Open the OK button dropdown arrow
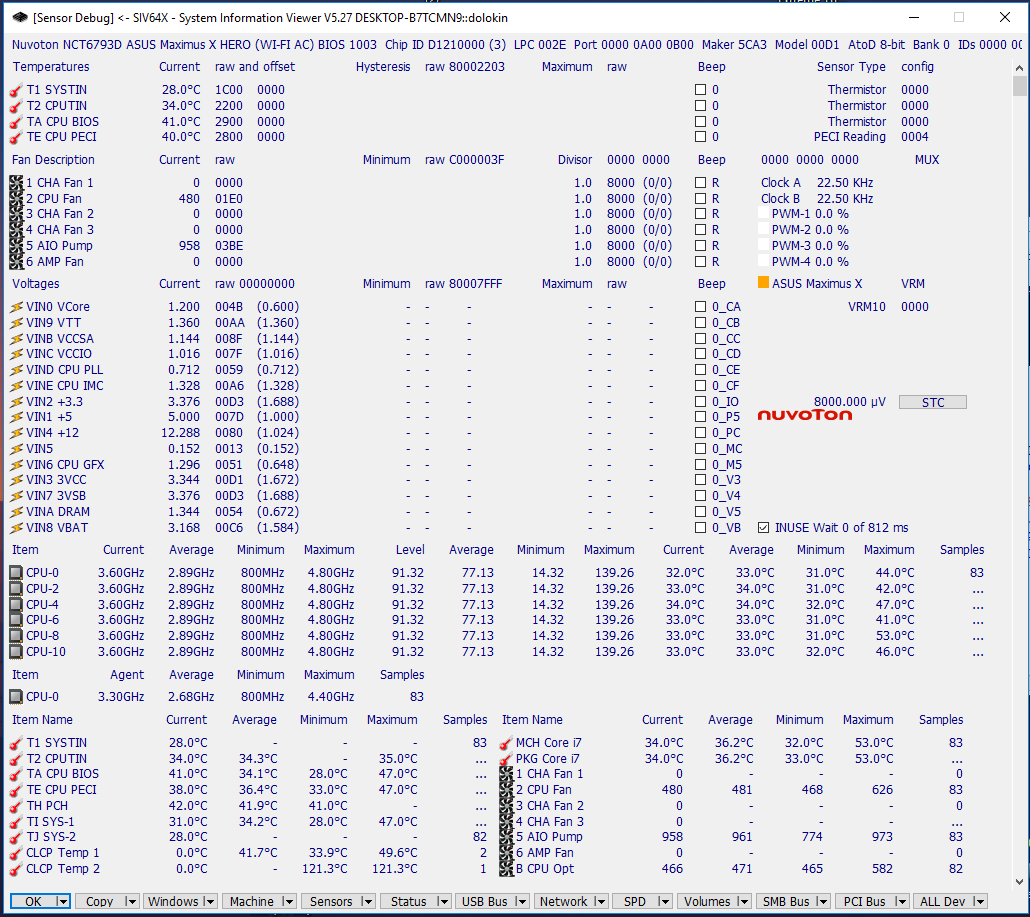The width and height of the screenshot is (1030, 917). click(x=62, y=902)
